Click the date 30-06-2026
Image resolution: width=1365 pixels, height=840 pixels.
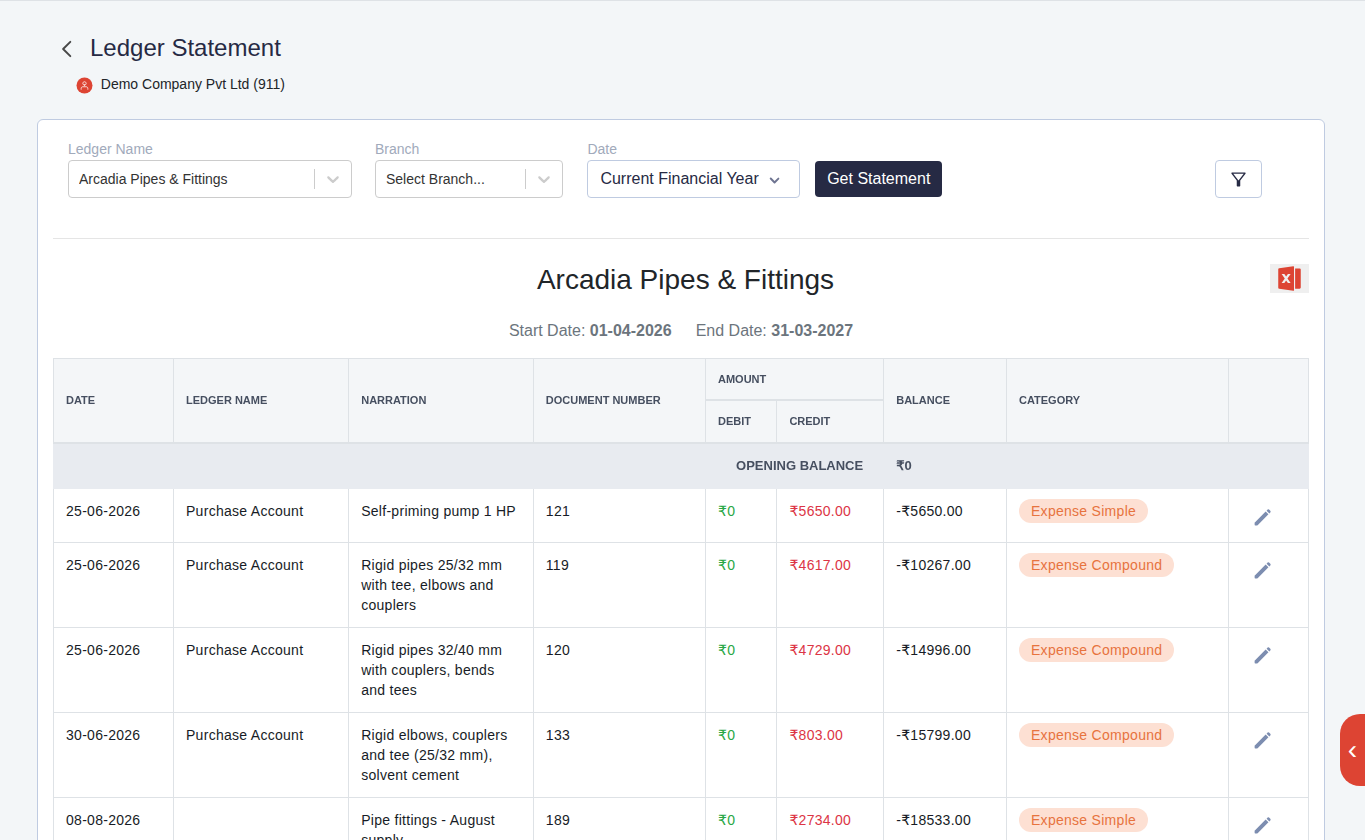[103, 735]
